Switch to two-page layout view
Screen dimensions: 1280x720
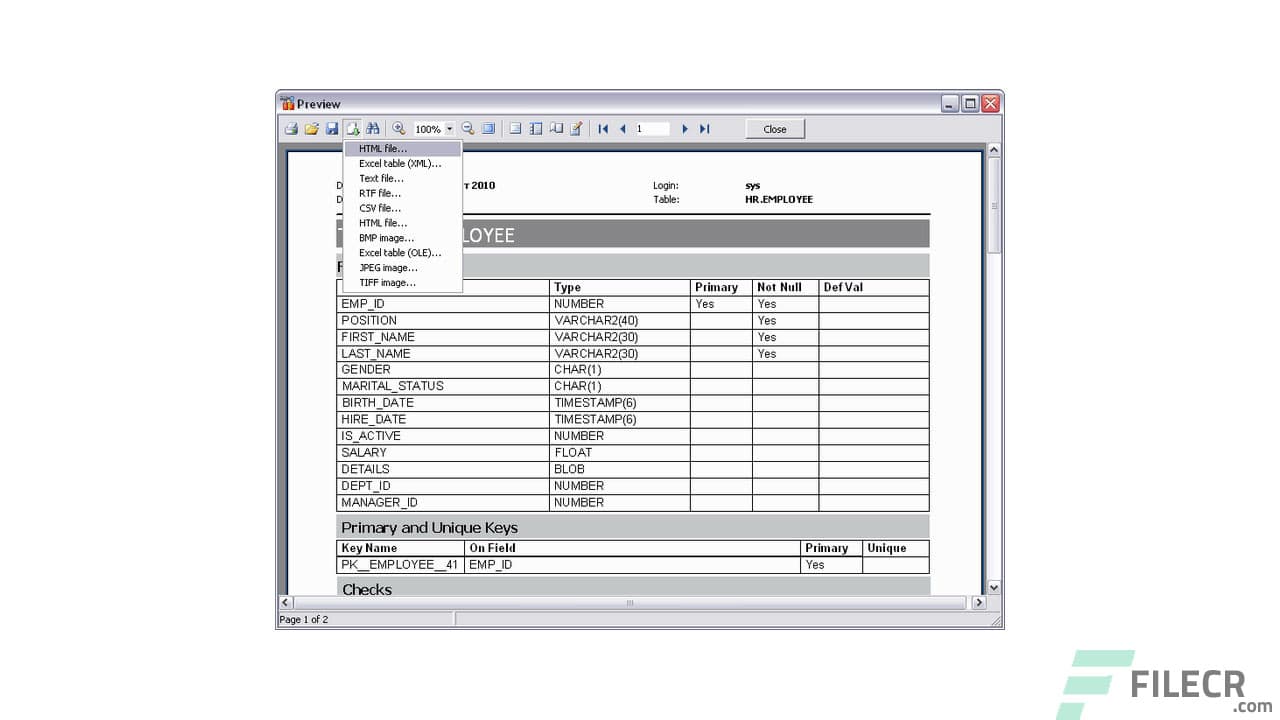pyautogui.click(x=534, y=128)
